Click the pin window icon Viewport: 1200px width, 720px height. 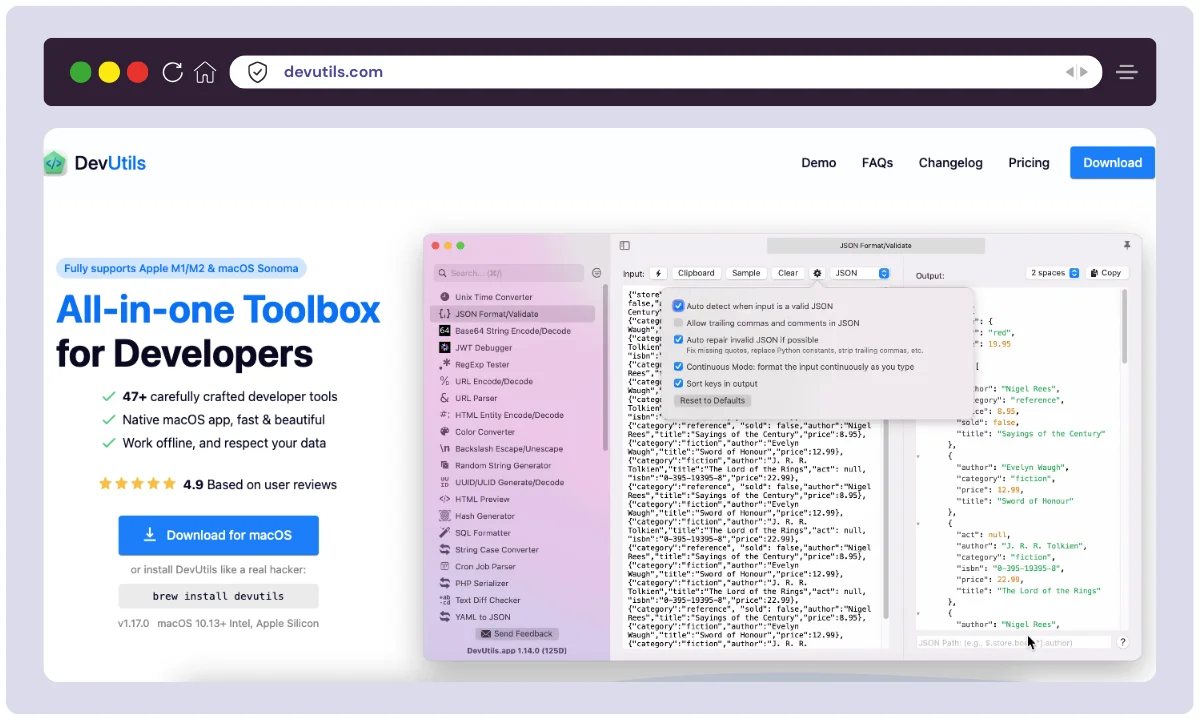1127,245
